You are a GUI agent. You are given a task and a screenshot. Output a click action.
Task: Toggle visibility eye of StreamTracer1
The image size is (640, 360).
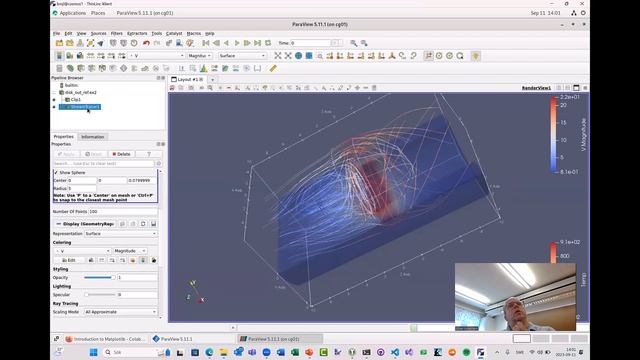54,107
